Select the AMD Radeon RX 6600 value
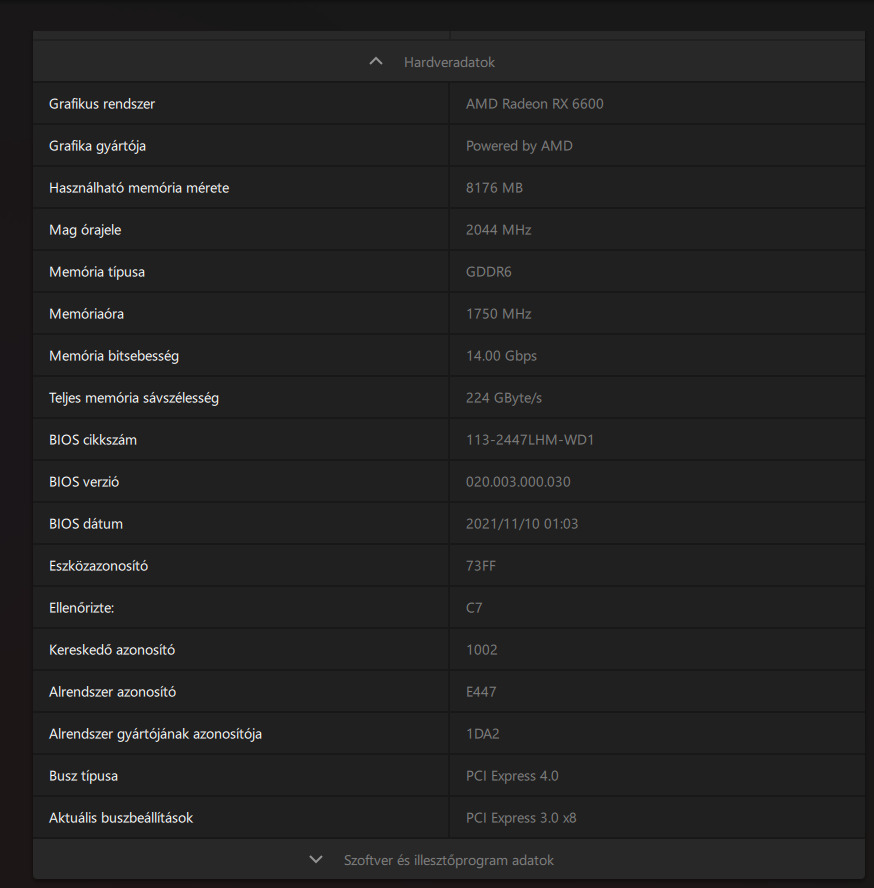874x888 pixels. pos(534,104)
